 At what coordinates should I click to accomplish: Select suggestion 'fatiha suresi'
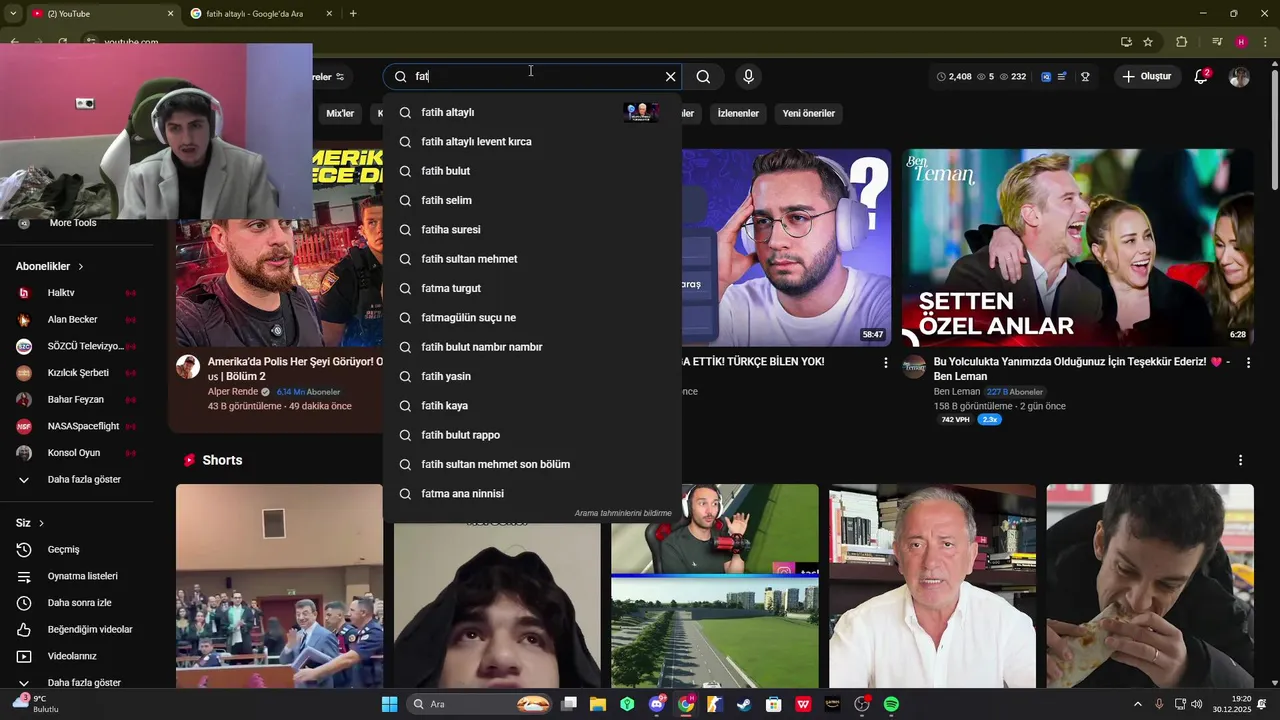pyautogui.click(x=532, y=230)
